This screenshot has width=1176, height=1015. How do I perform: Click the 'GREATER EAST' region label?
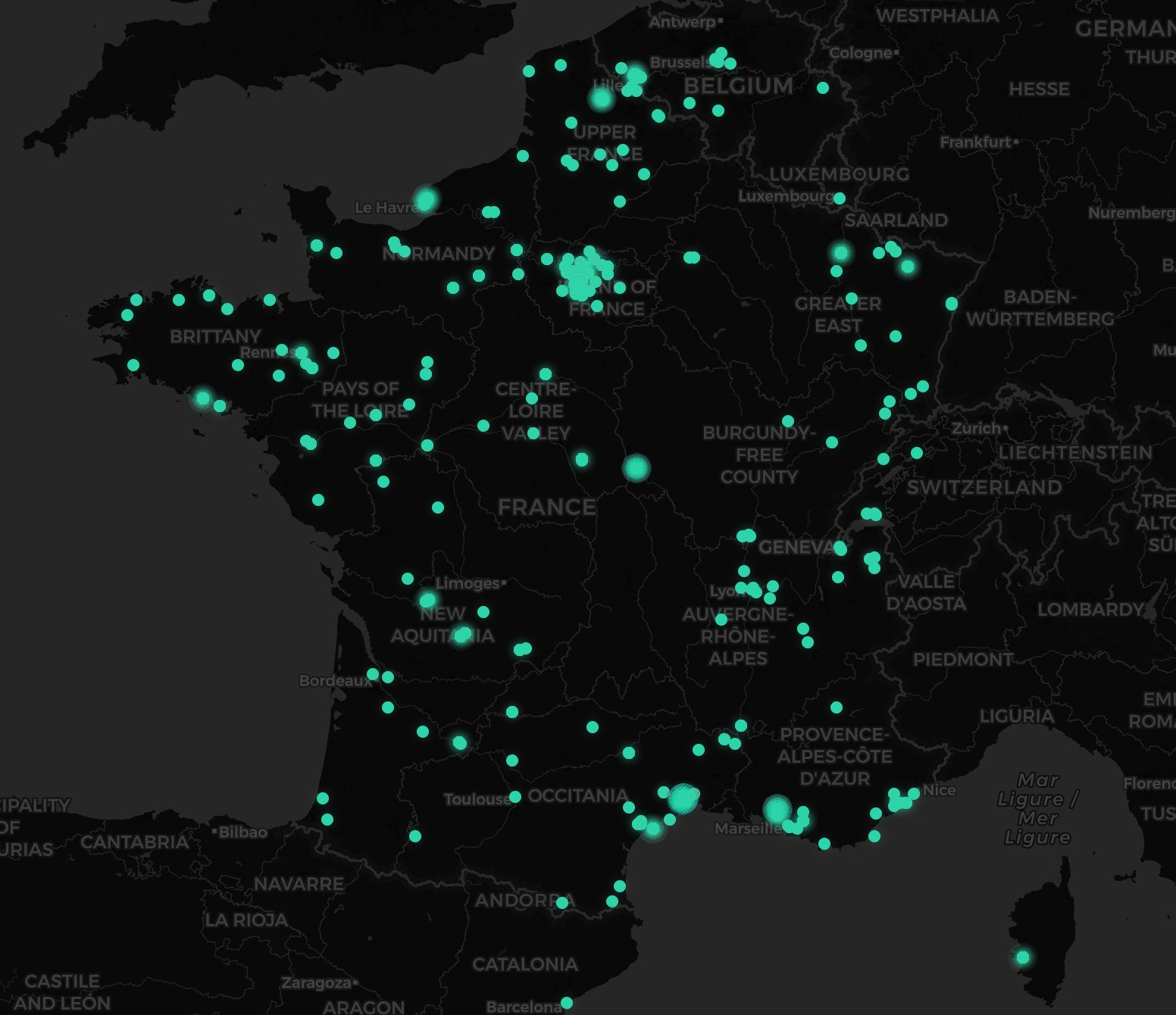(x=838, y=315)
